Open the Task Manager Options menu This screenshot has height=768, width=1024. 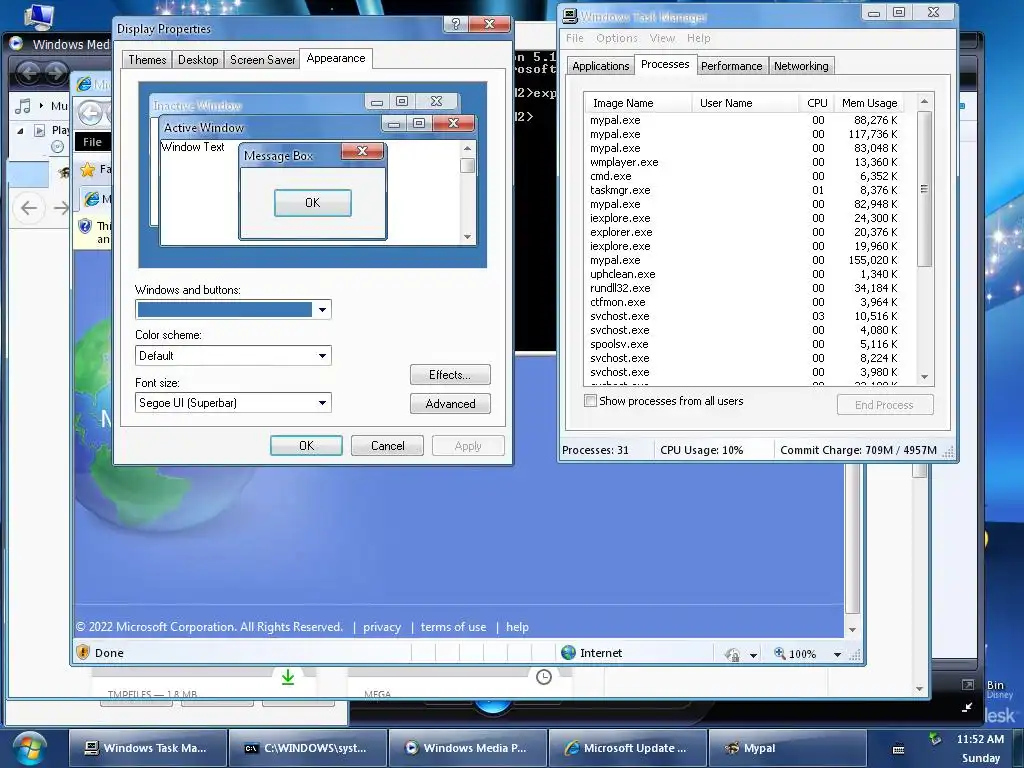[x=616, y=39]
